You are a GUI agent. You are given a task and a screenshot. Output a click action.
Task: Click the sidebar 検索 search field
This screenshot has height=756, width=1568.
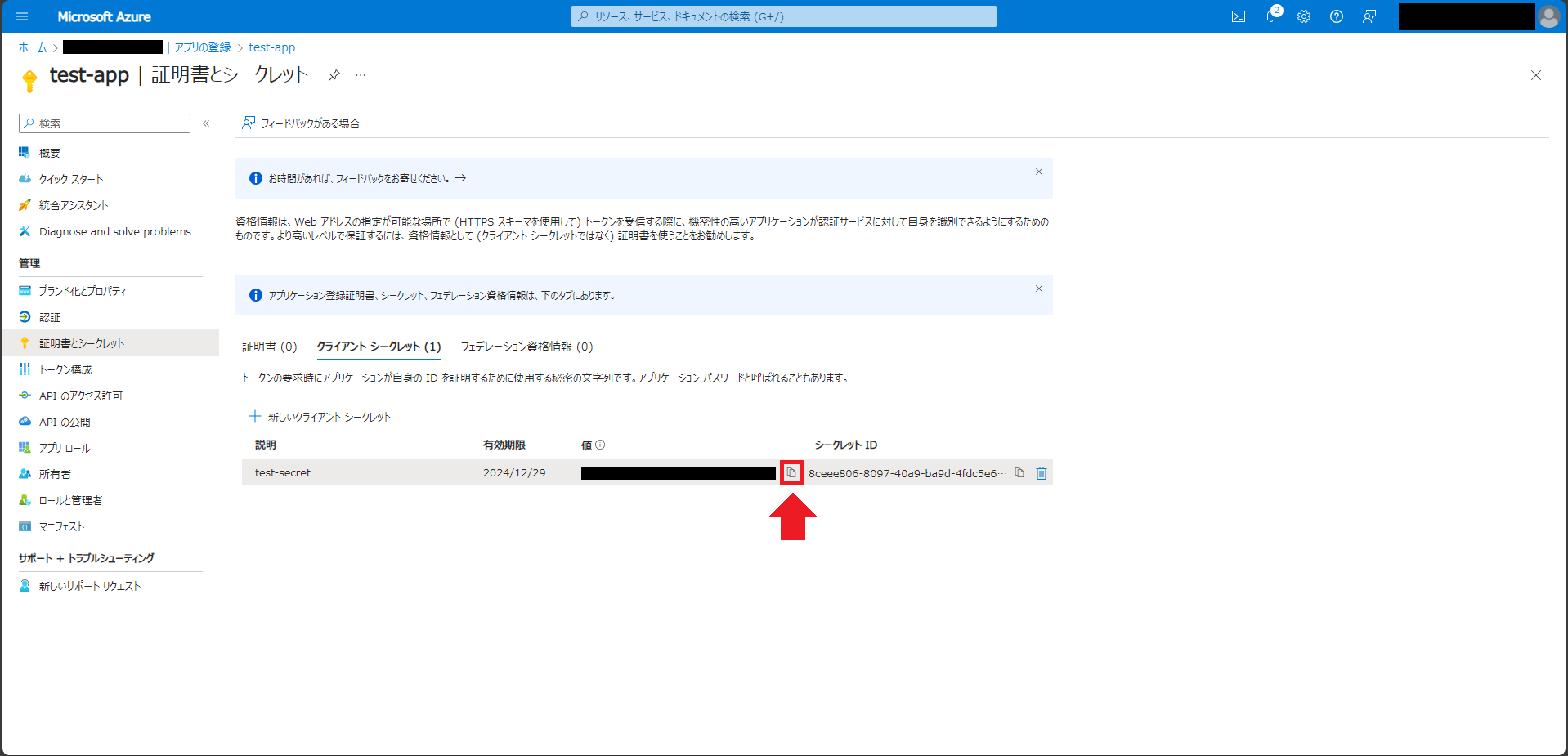[105, 123]
